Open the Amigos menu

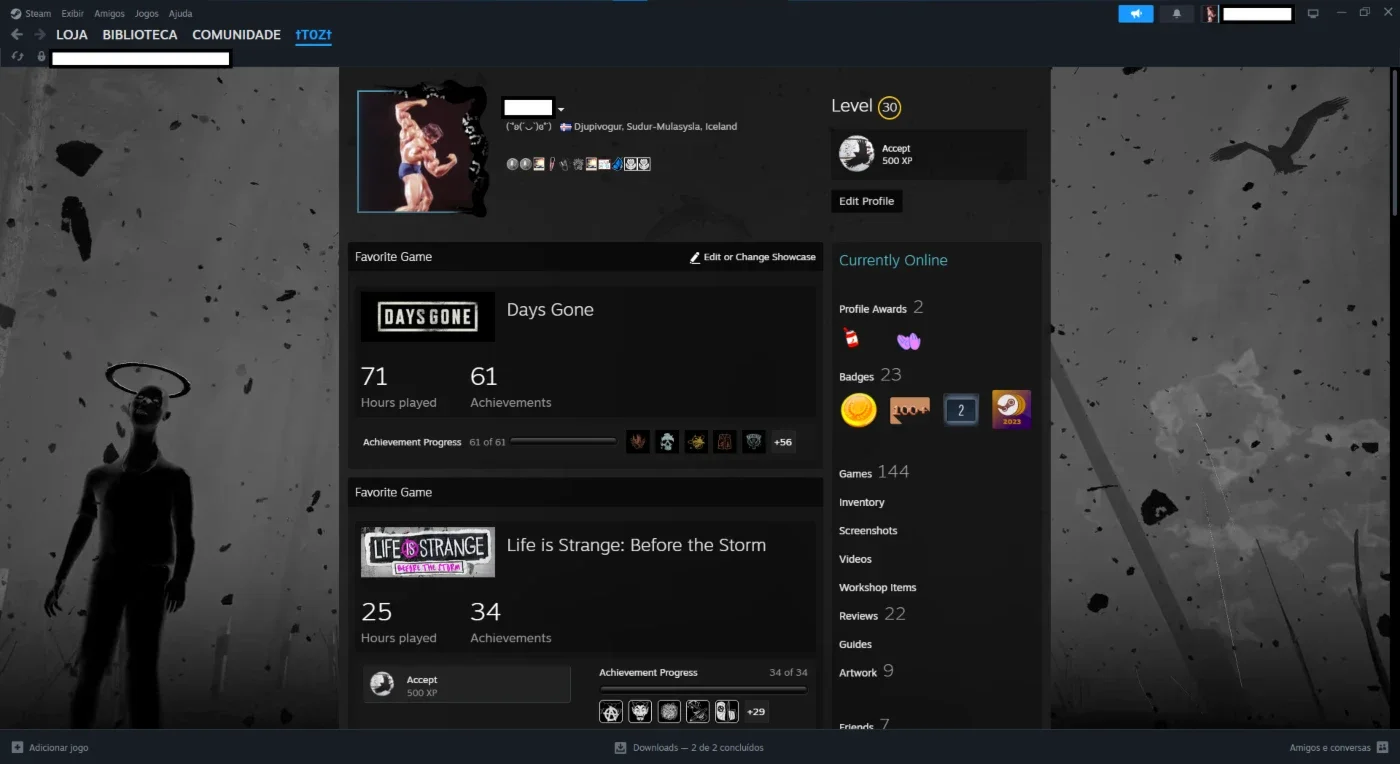click(110, 14)
